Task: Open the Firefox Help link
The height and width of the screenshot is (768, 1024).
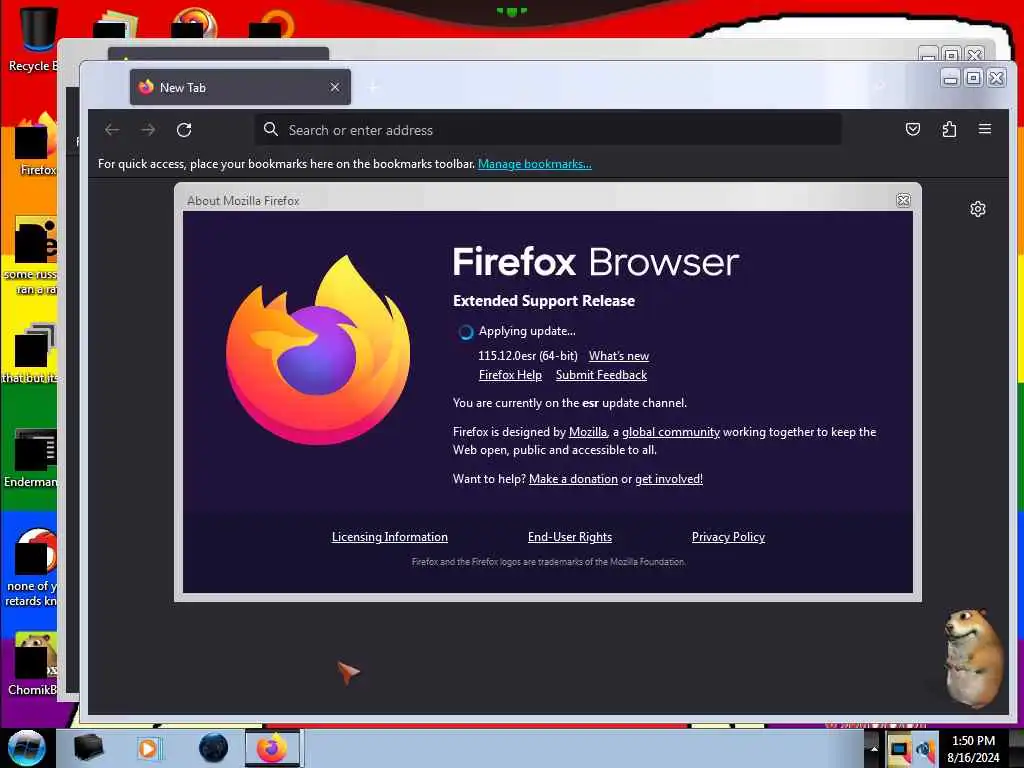Action: click(x=510, y=375)
